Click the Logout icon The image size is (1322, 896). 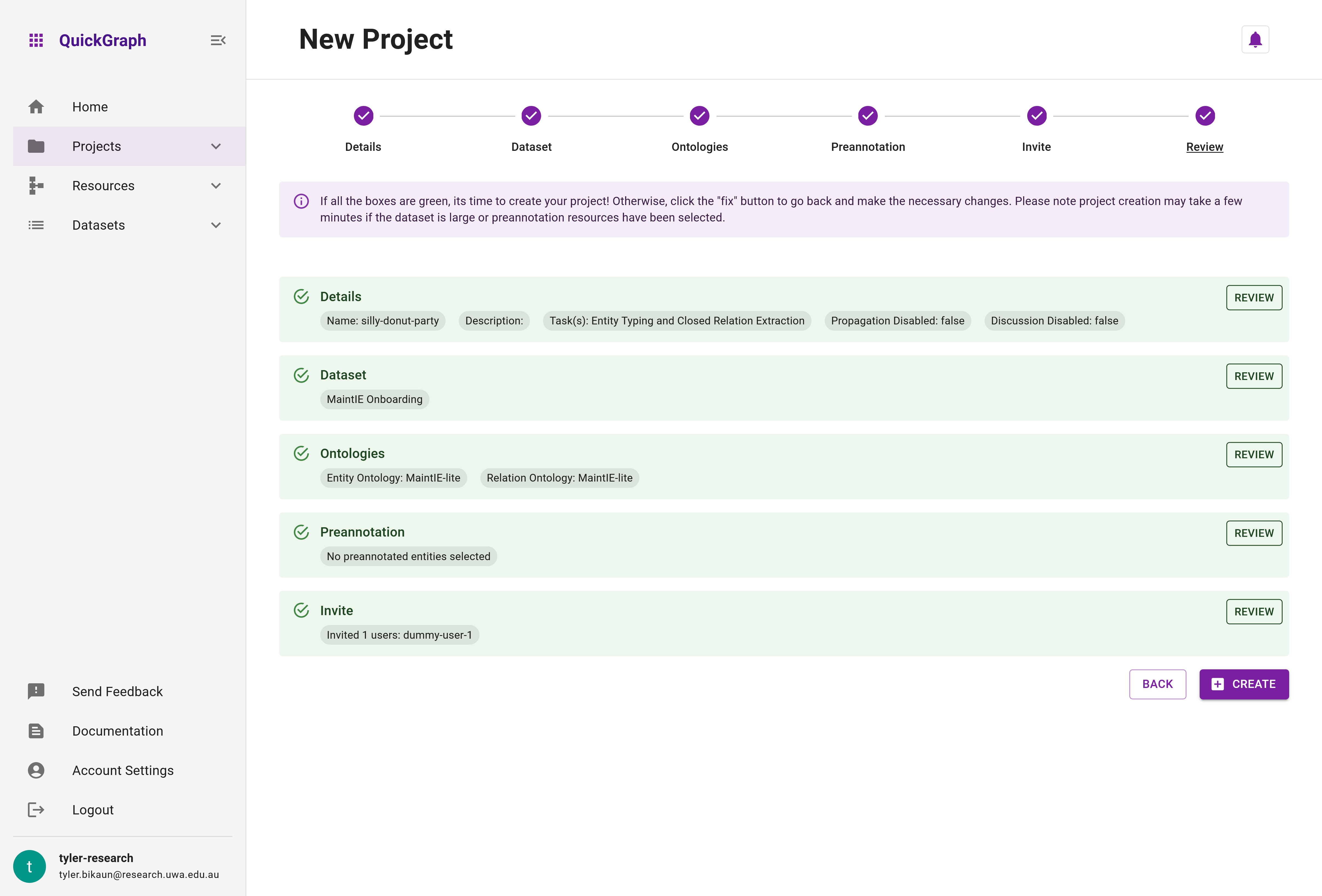36,809
